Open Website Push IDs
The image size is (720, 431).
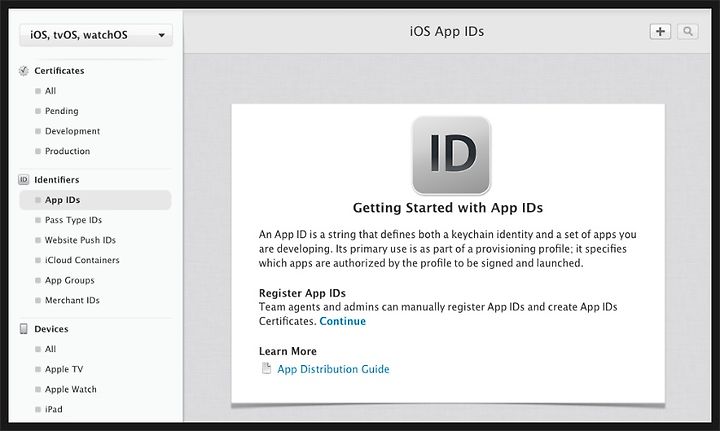point(80,240)
